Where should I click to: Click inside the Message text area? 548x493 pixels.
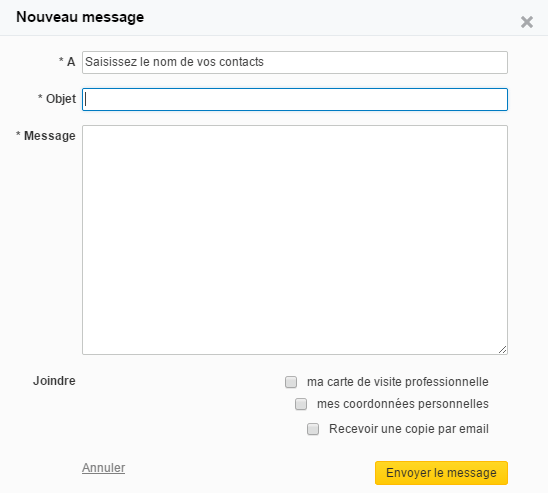pos(295,240)
